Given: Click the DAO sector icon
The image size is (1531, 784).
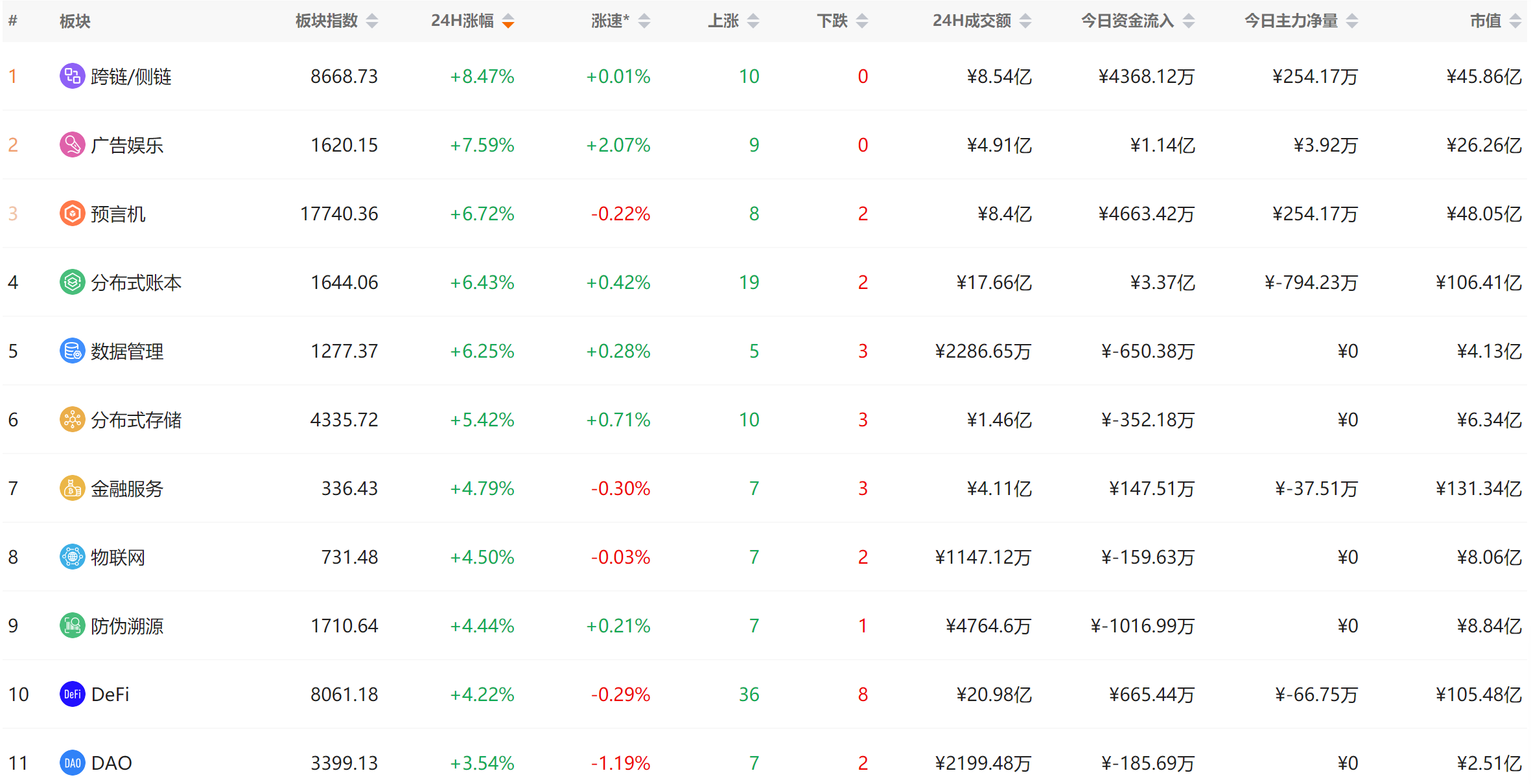Looking at the screenshot, I should tap(72, 763).
